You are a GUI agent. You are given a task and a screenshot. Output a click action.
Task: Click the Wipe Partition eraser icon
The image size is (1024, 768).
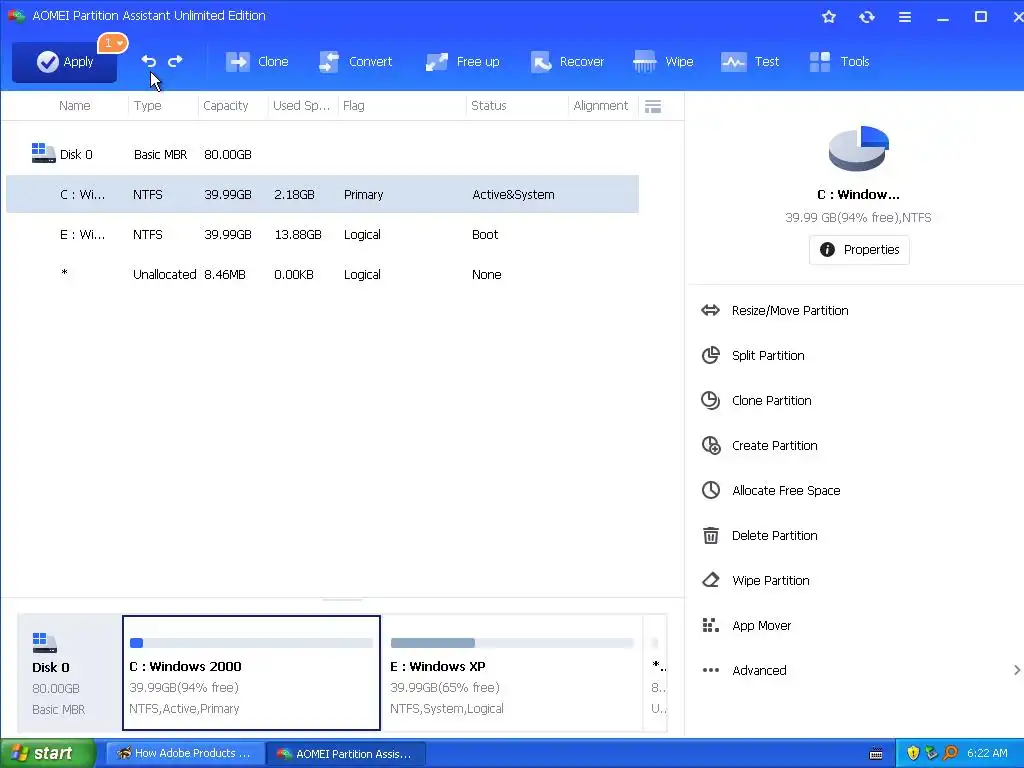click(x=711, y=580)
